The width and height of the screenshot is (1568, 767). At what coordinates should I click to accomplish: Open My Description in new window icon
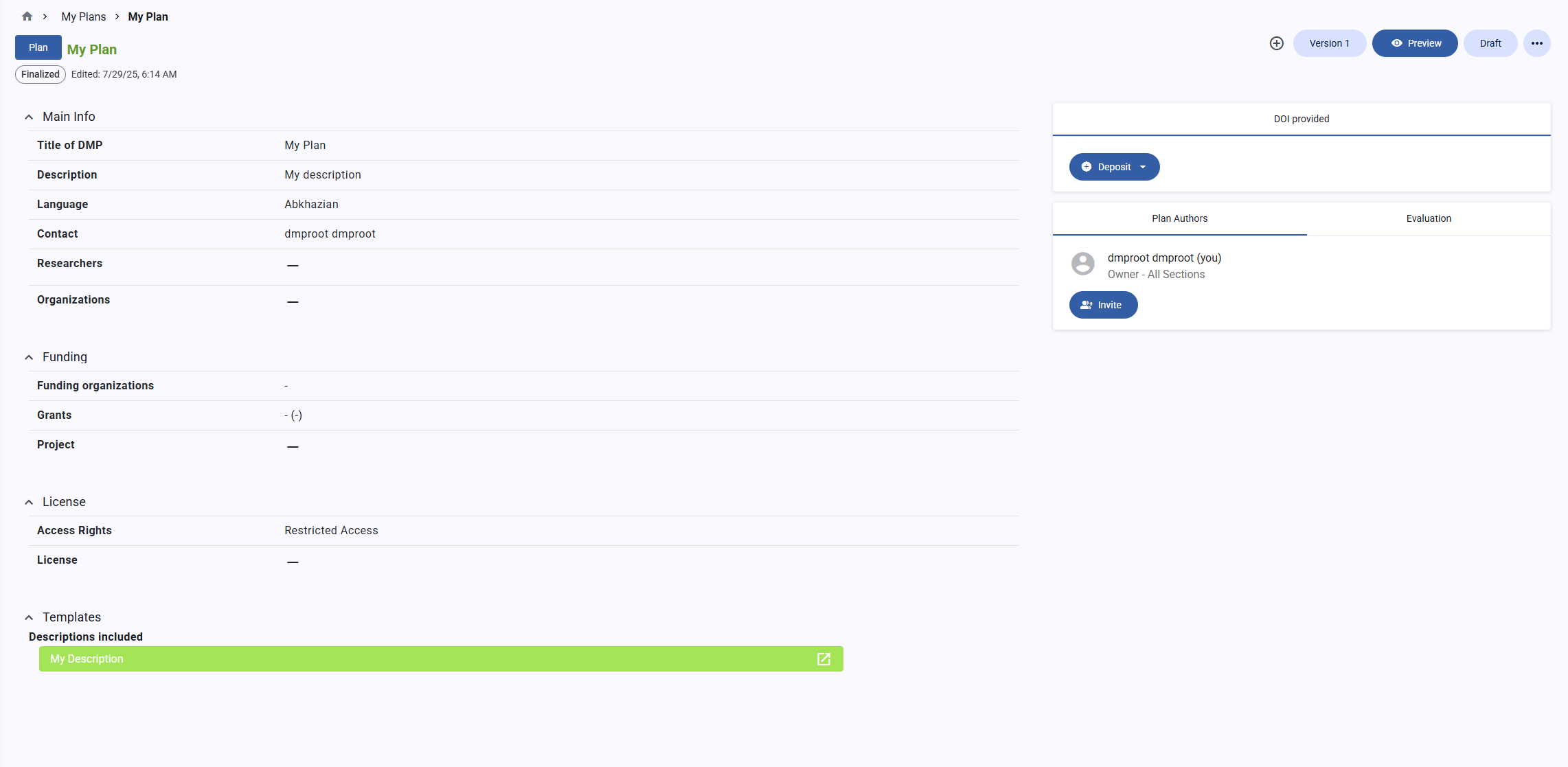823,659
